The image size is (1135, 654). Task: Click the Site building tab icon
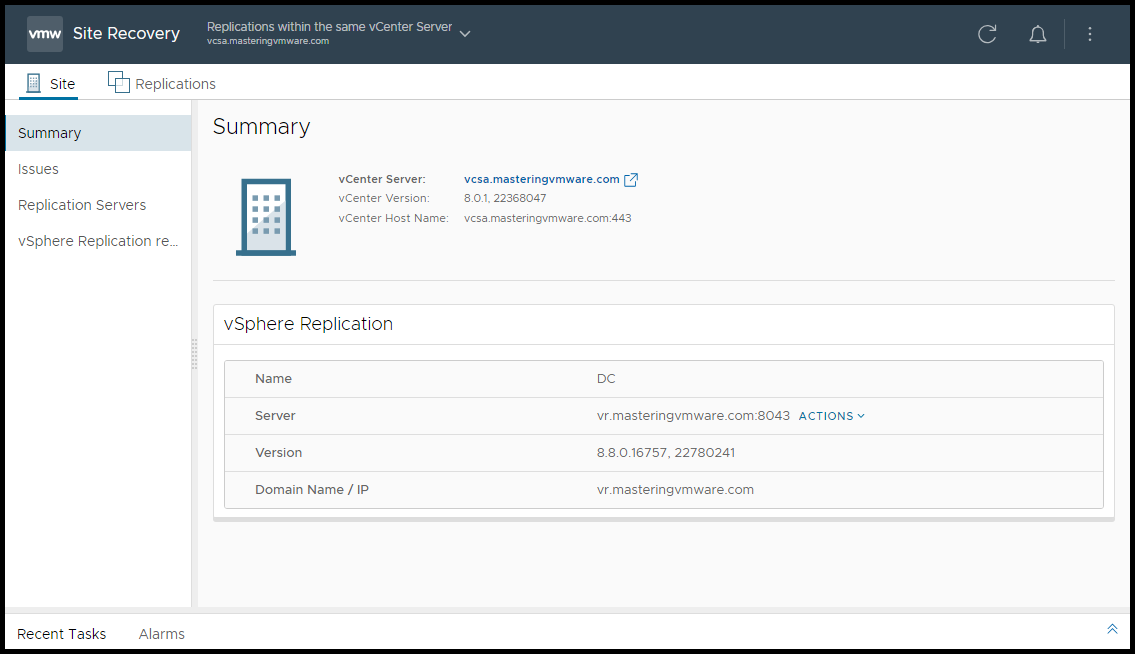(33, 83)
